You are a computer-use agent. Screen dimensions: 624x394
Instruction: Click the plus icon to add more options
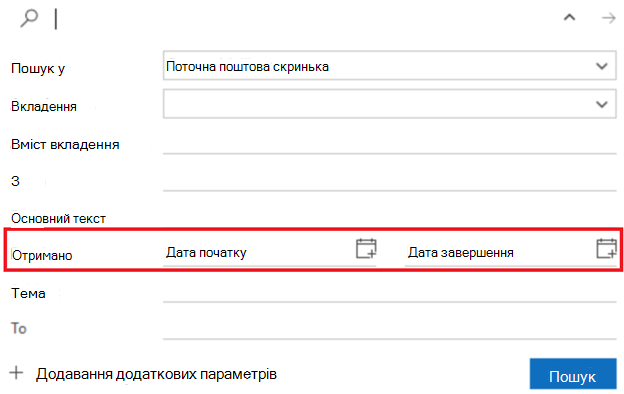pyautogui.click(x=16, y=373)
